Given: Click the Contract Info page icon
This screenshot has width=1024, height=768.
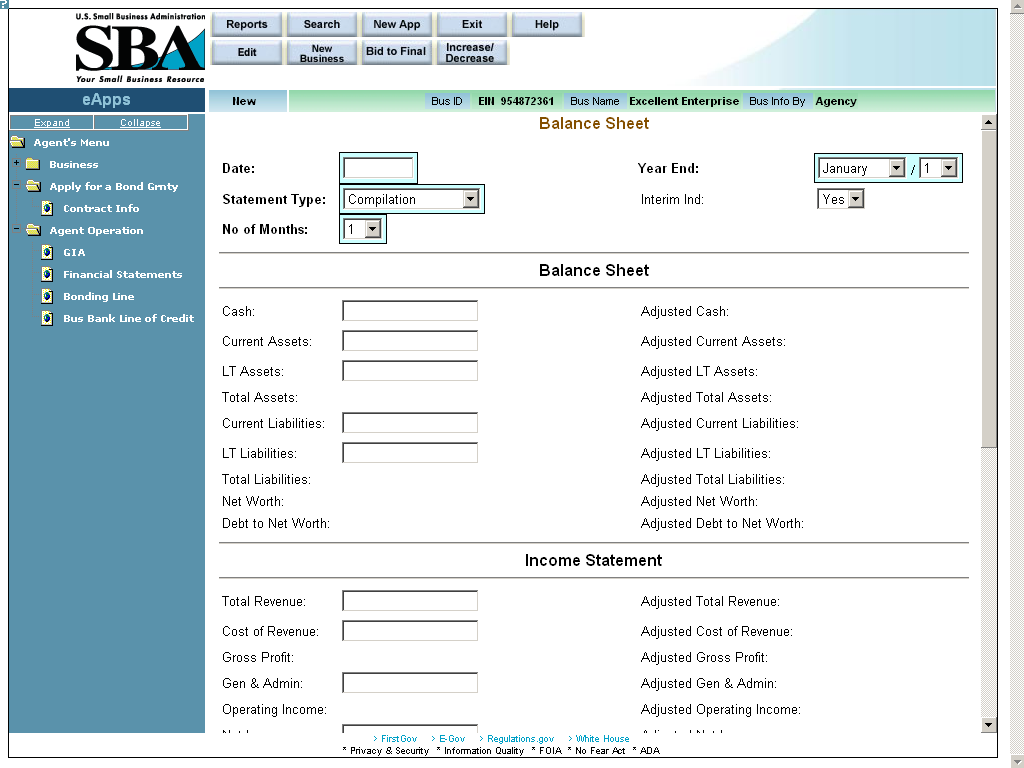Looking at the screenshot, I should point(47,209).
